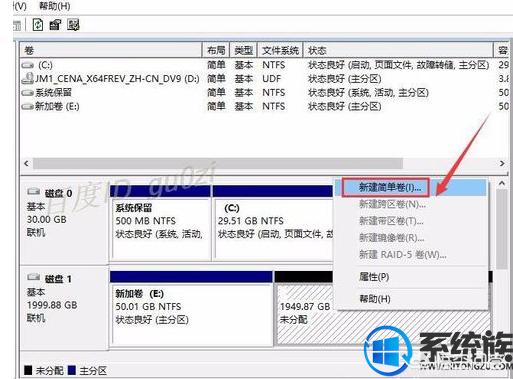Select the 新加卷 (E:) volume icon in the list
513x379 pixels.
point(28,107)
